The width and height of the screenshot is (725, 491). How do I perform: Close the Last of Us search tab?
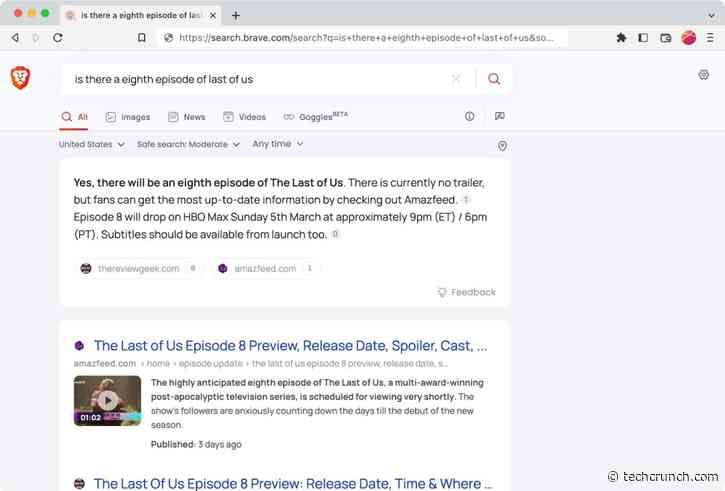(x=213, y=15)
